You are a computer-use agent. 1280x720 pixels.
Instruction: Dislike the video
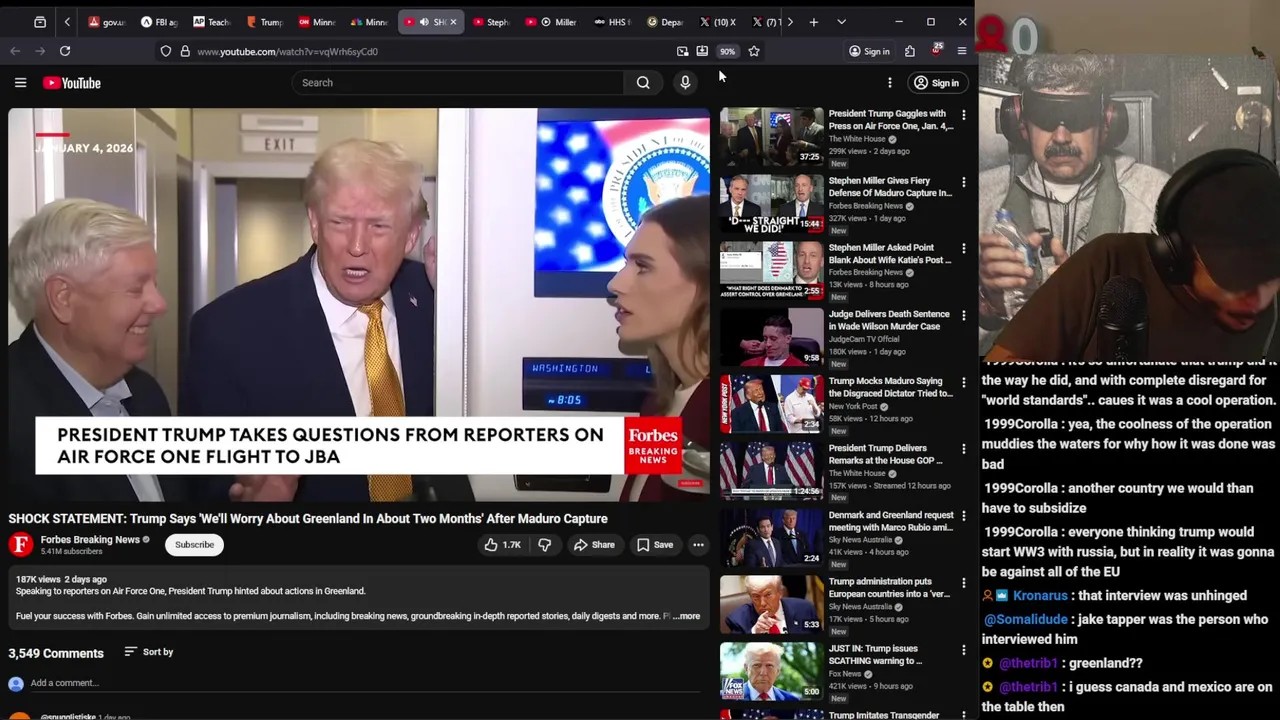pyautogui.click(x=545, y=545)
